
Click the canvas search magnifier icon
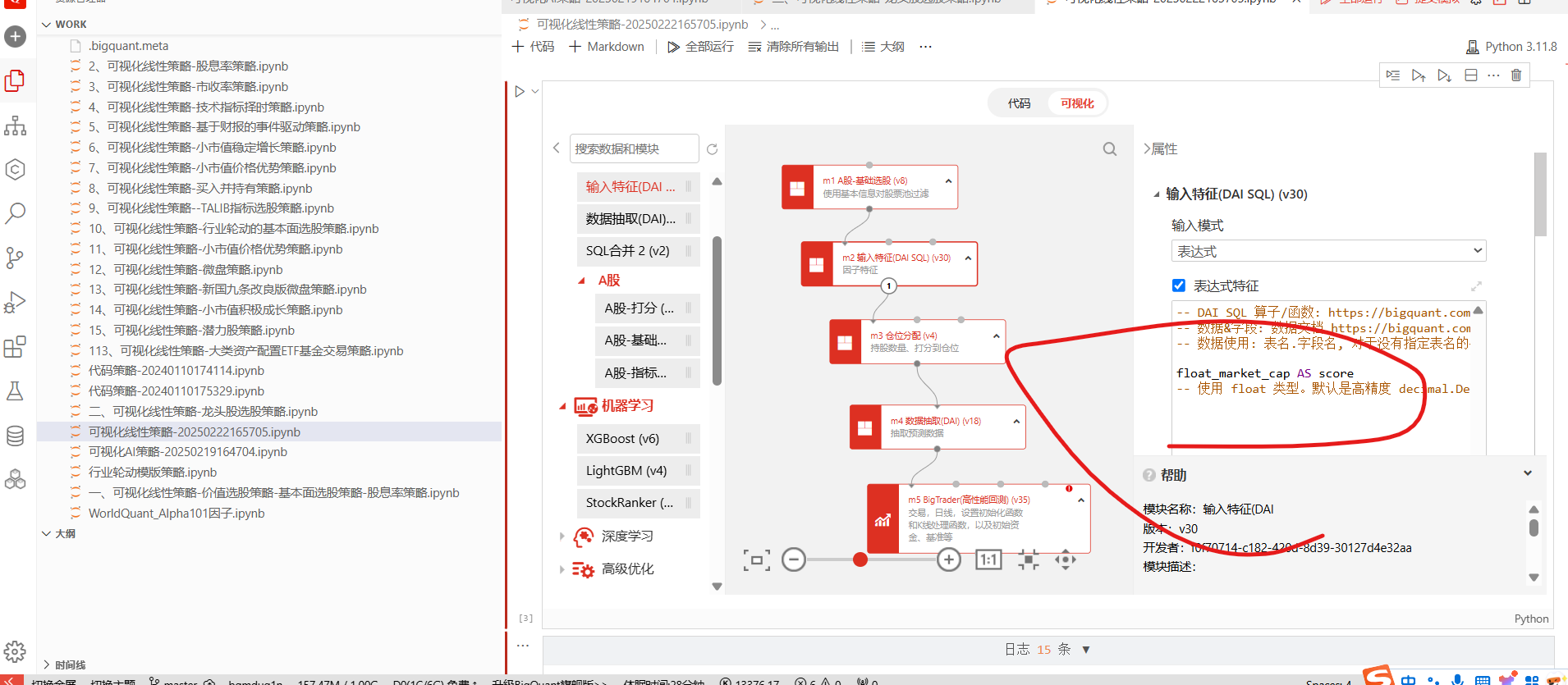[1109, 149]
